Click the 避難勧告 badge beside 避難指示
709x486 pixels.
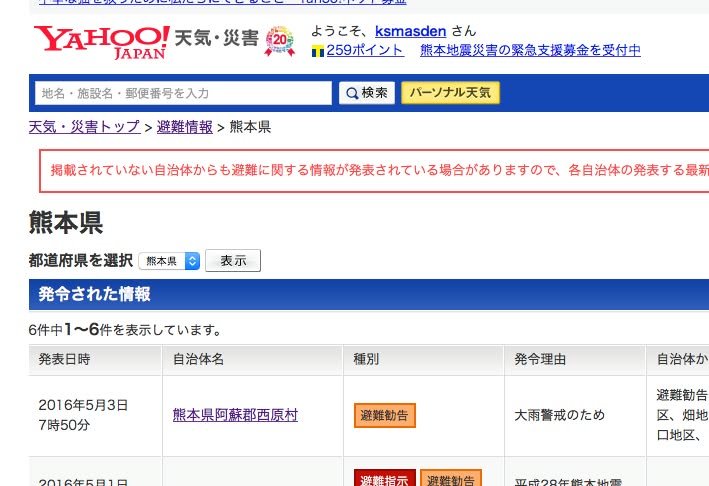(x=450, y=479)
